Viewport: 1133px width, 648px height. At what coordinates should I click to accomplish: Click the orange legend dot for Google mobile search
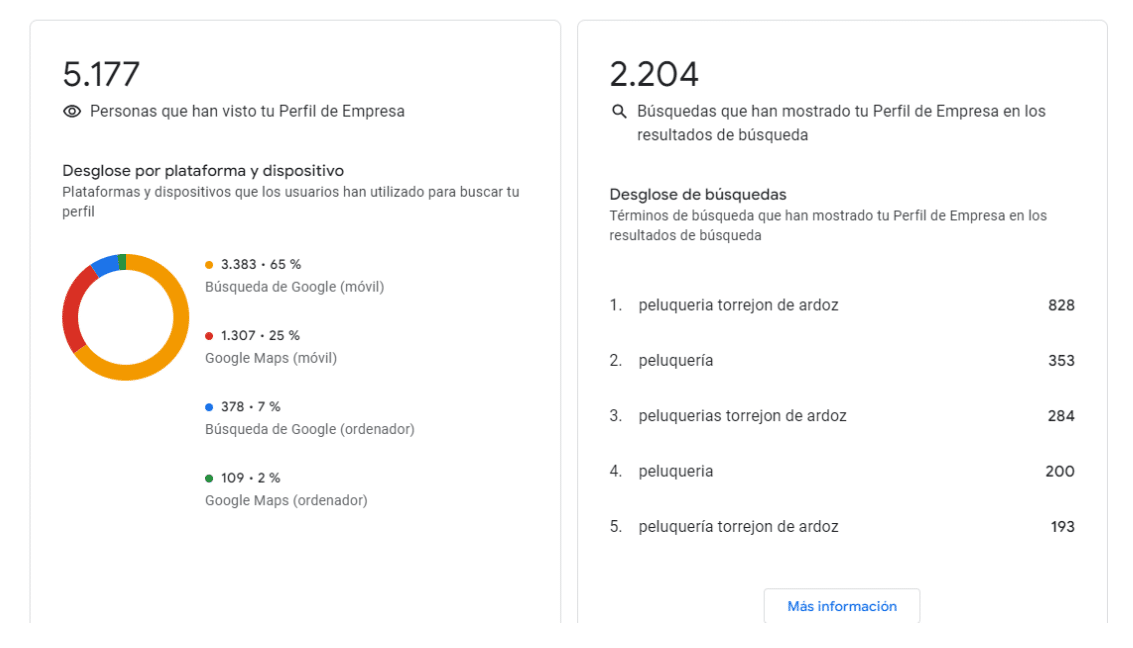[209, 265]
